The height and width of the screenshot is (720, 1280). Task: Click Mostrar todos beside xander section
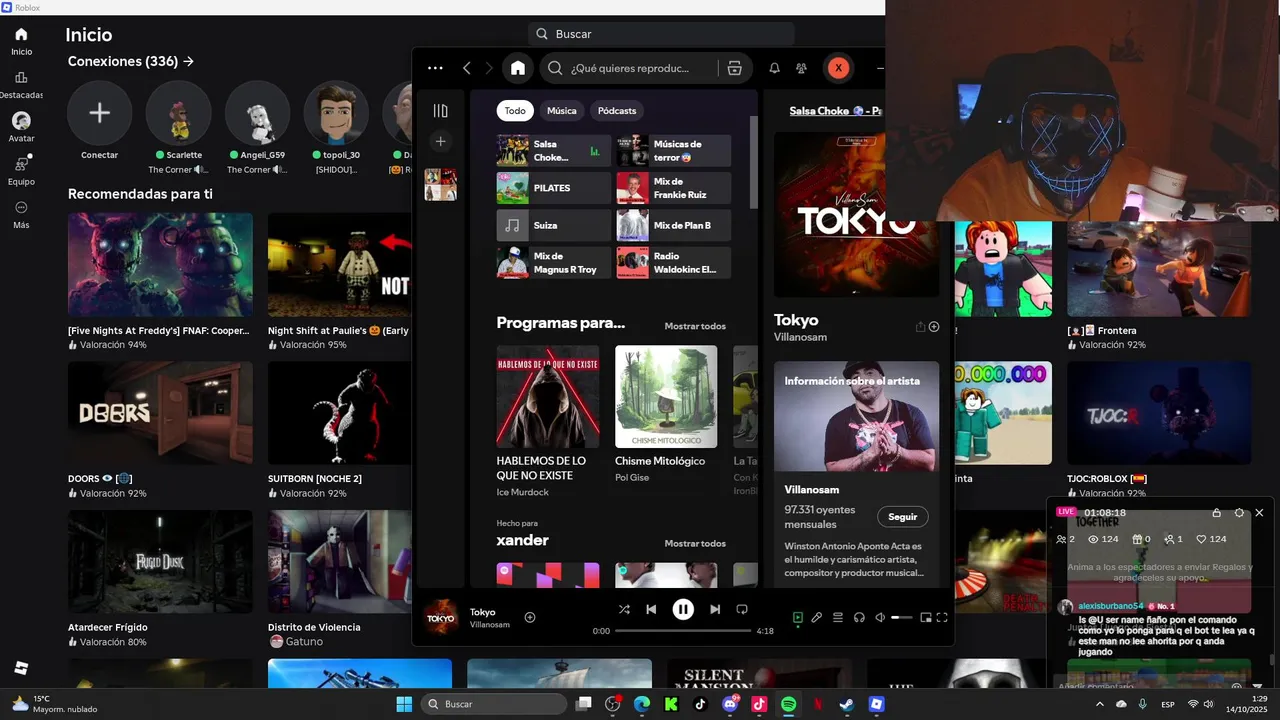[x=695, y=543]
